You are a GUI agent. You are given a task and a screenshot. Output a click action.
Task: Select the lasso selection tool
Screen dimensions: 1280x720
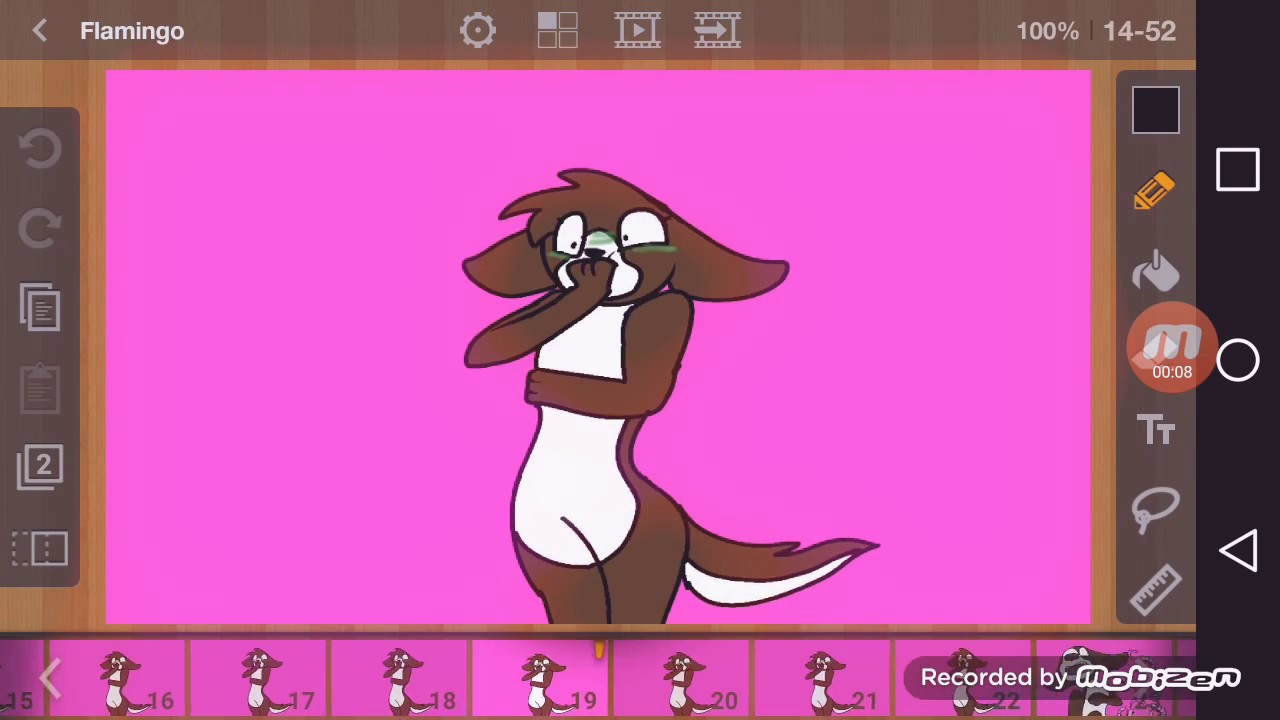(x=1155, y=509)
